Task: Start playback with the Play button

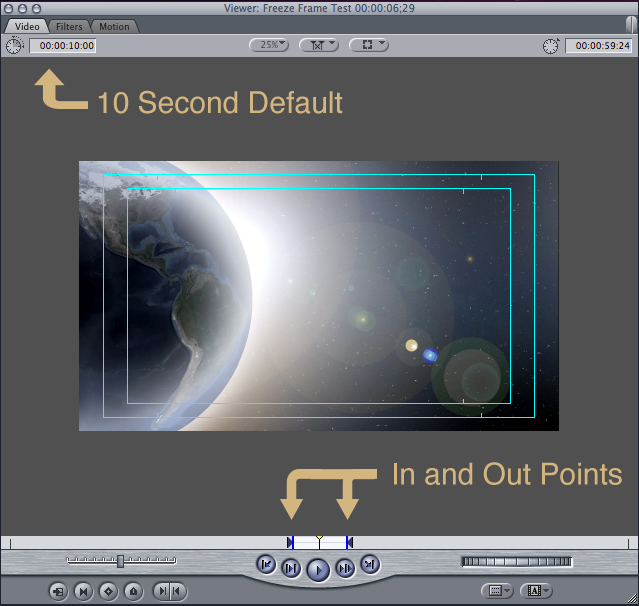Action: tap(318, 570)
